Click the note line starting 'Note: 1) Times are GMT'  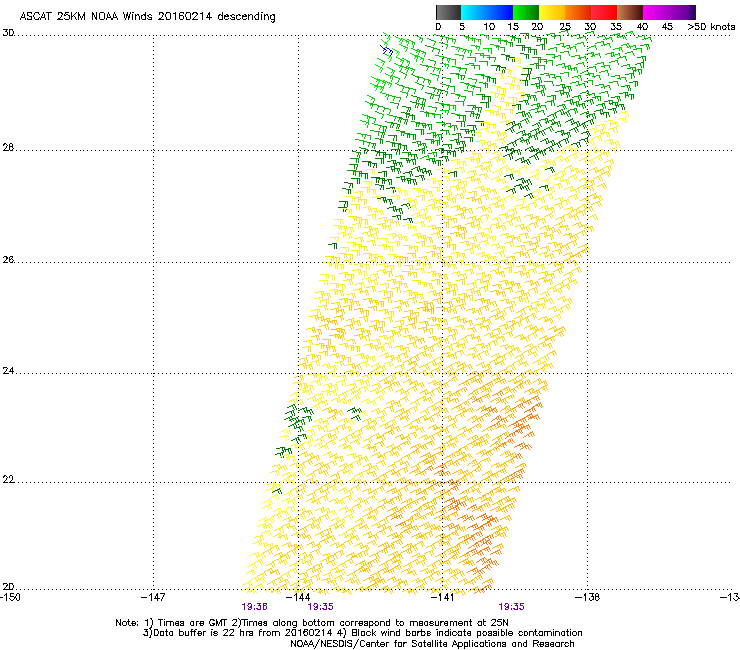pyautogui.click(x=312, y=623)
